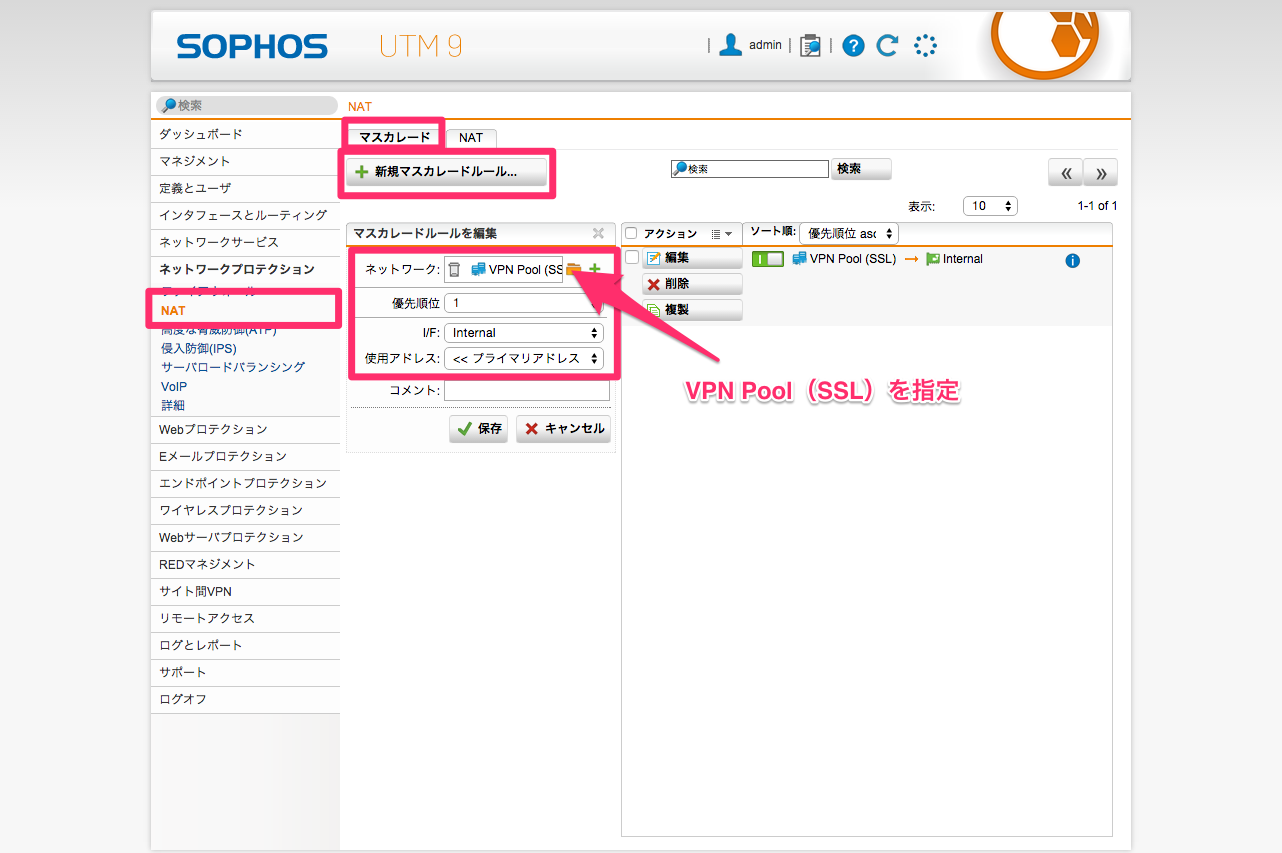Open network object folder icon
Image resolution: width=1282 pixels, height=853 pixels.
point(573,269)
